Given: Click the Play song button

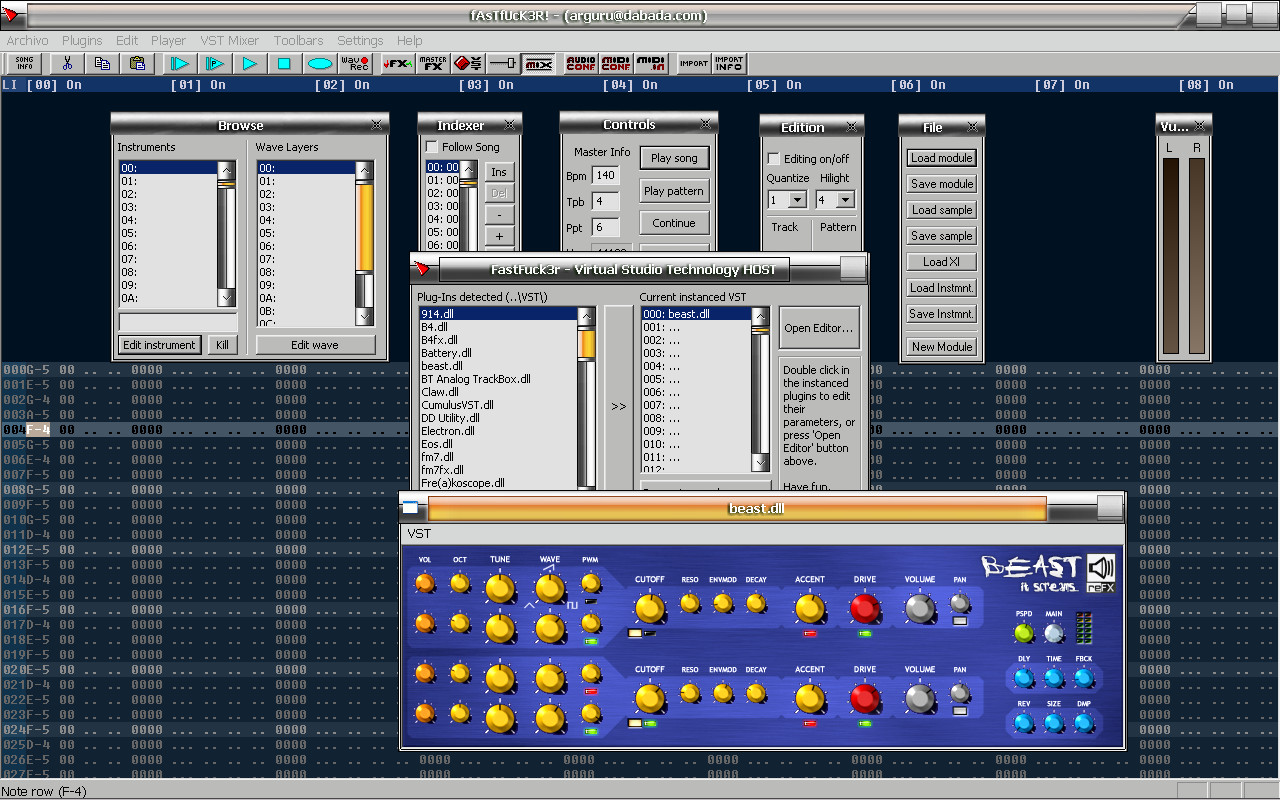Looking at the screenshot, I should (674, 158).
